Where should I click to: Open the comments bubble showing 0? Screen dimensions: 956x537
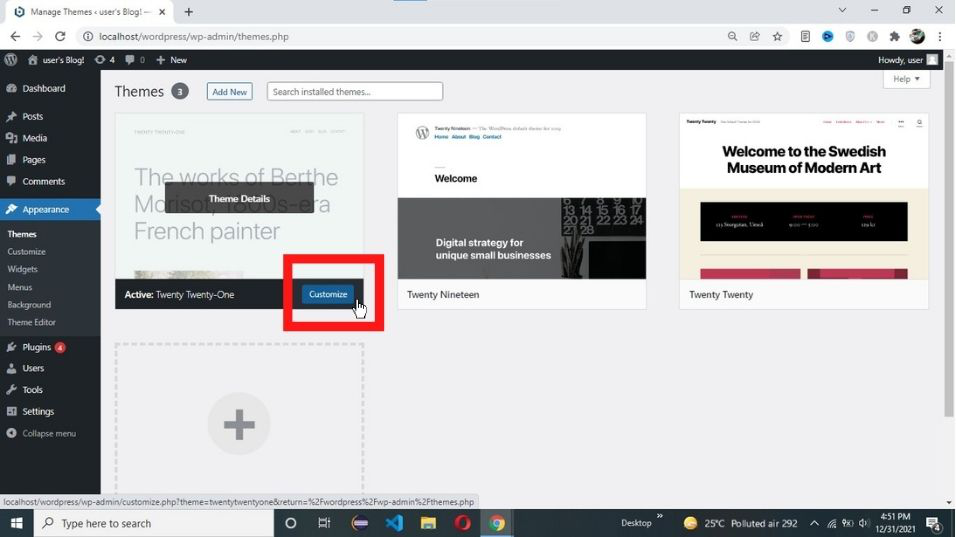[135, 60]
